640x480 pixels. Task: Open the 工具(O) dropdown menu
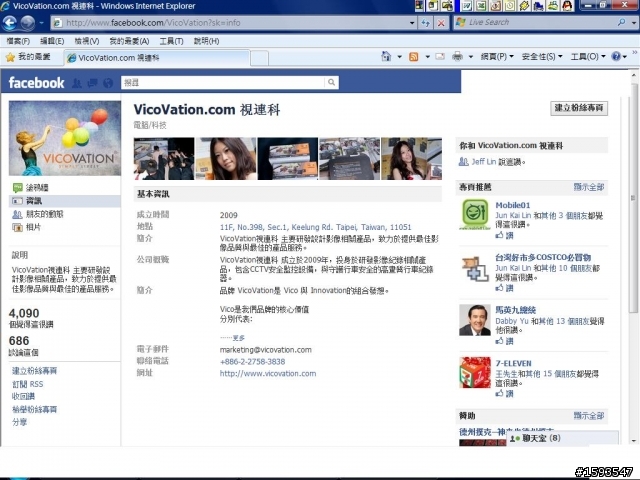tap(588, 57)
